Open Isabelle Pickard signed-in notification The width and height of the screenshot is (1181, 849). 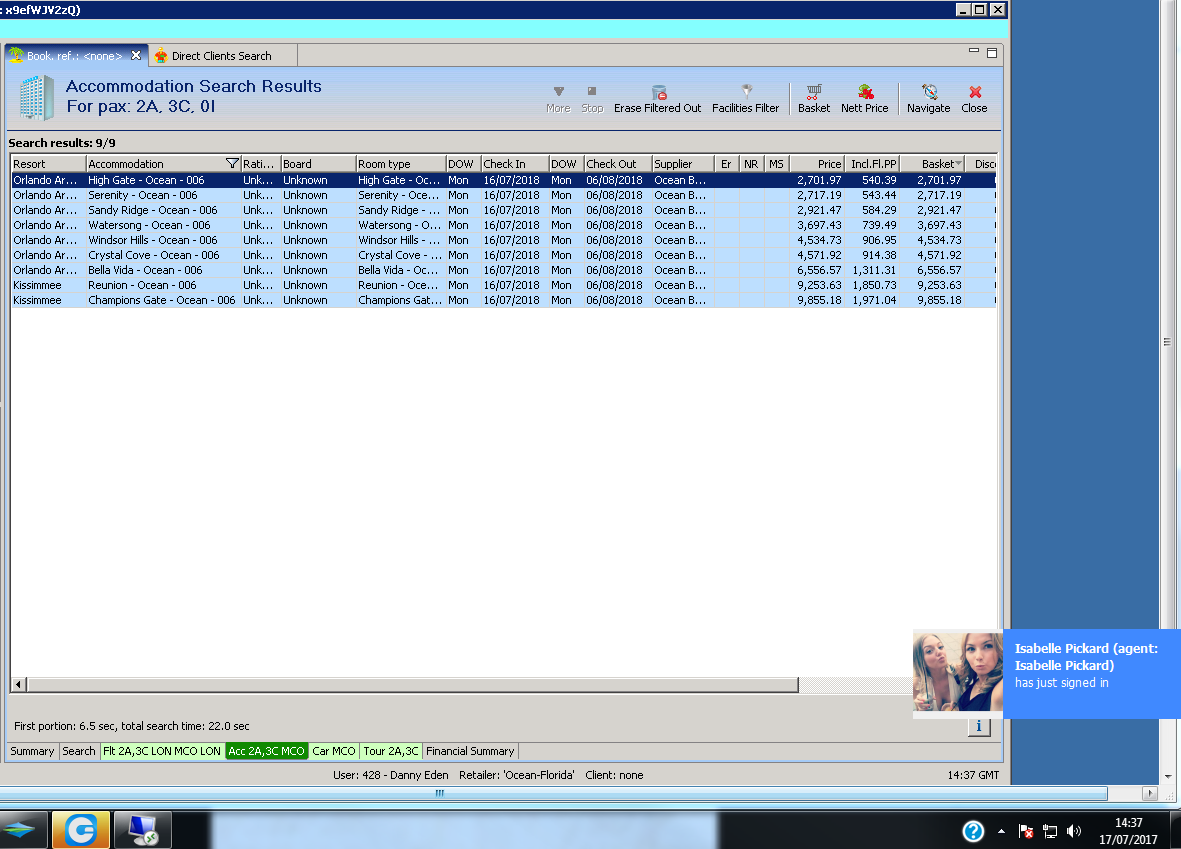coord(1092,673)
